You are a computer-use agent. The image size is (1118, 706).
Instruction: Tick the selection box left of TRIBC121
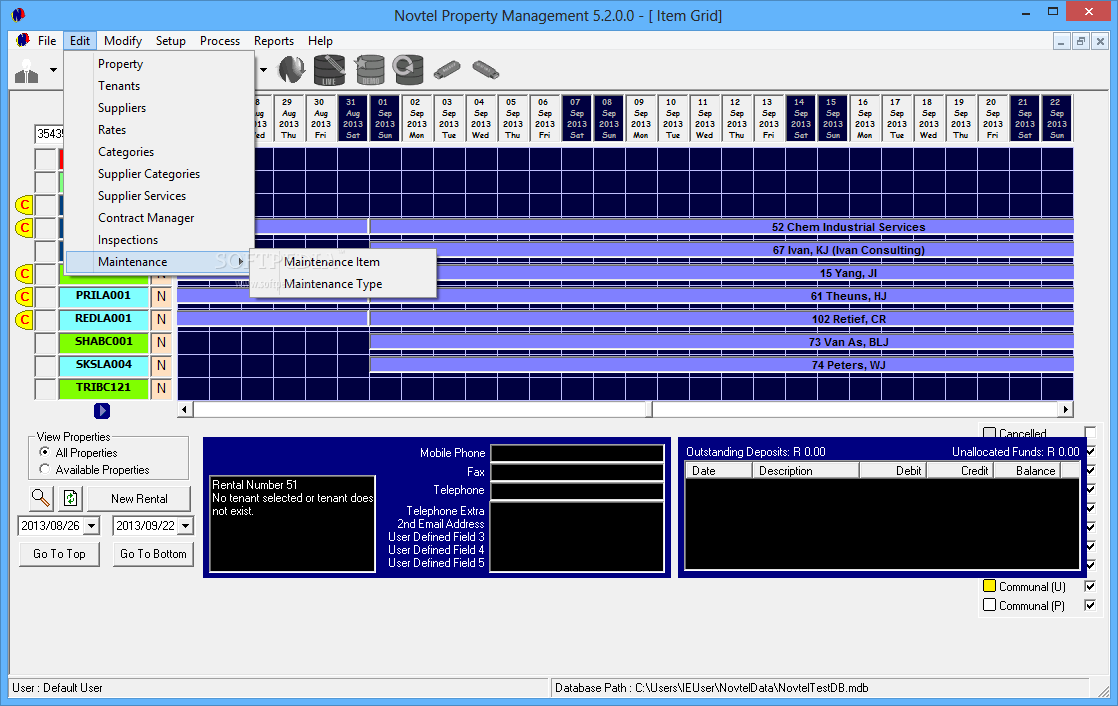(46, 389)
